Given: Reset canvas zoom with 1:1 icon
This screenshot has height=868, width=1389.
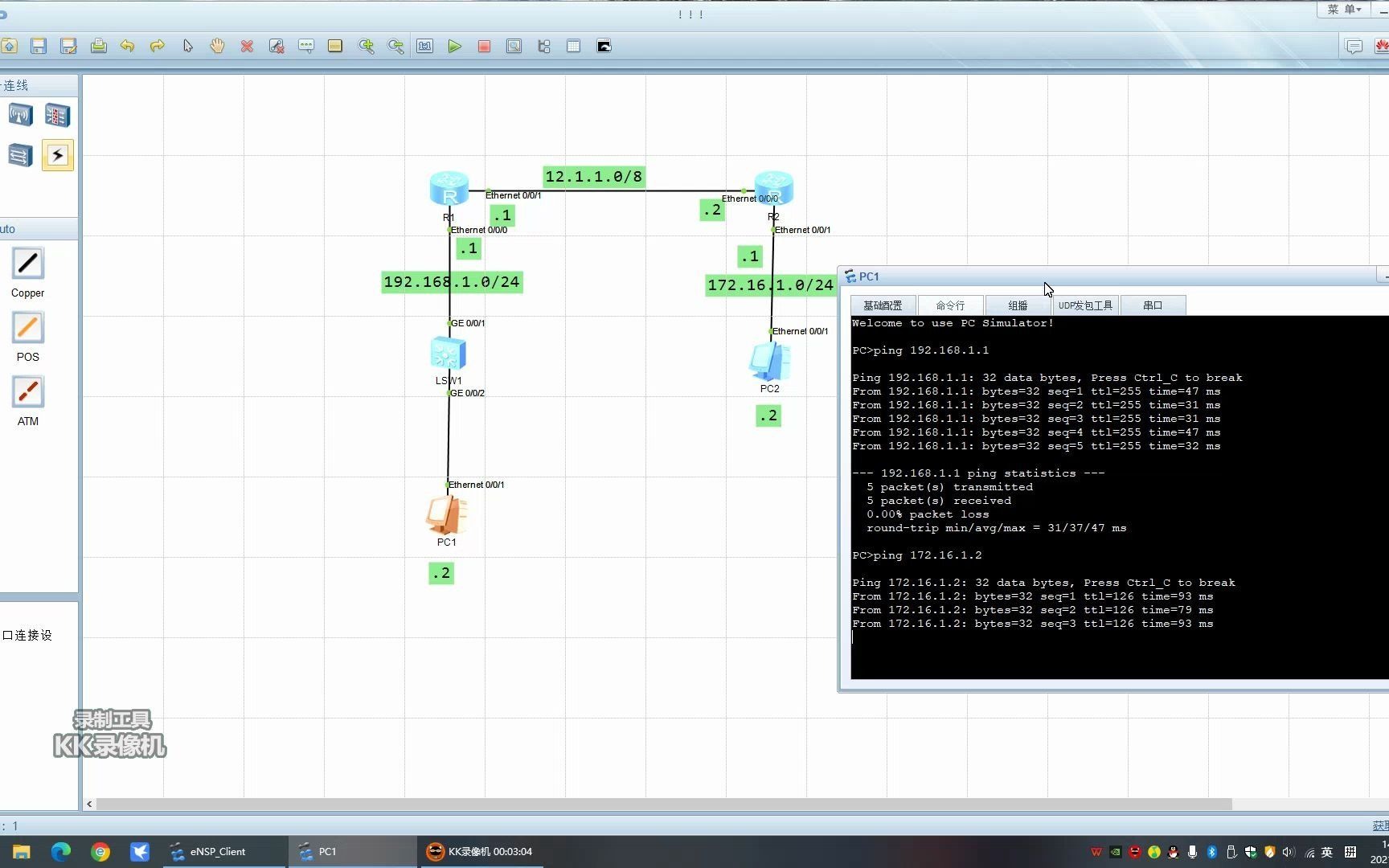Looking at the screenshot, I should tap(424, 46).
